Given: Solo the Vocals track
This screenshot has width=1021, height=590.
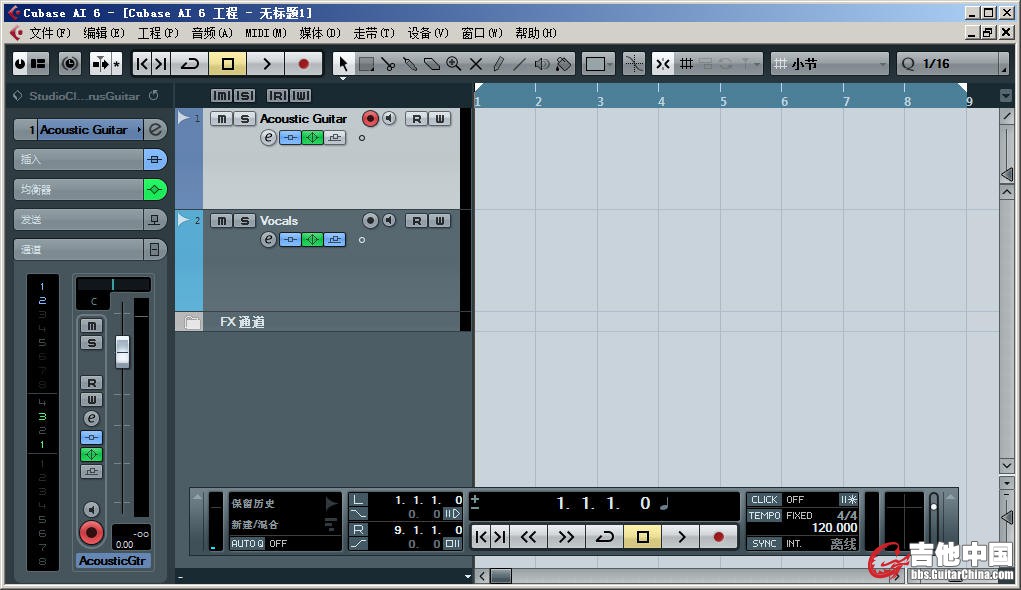Looking at the screenshot, I should 243,221.
